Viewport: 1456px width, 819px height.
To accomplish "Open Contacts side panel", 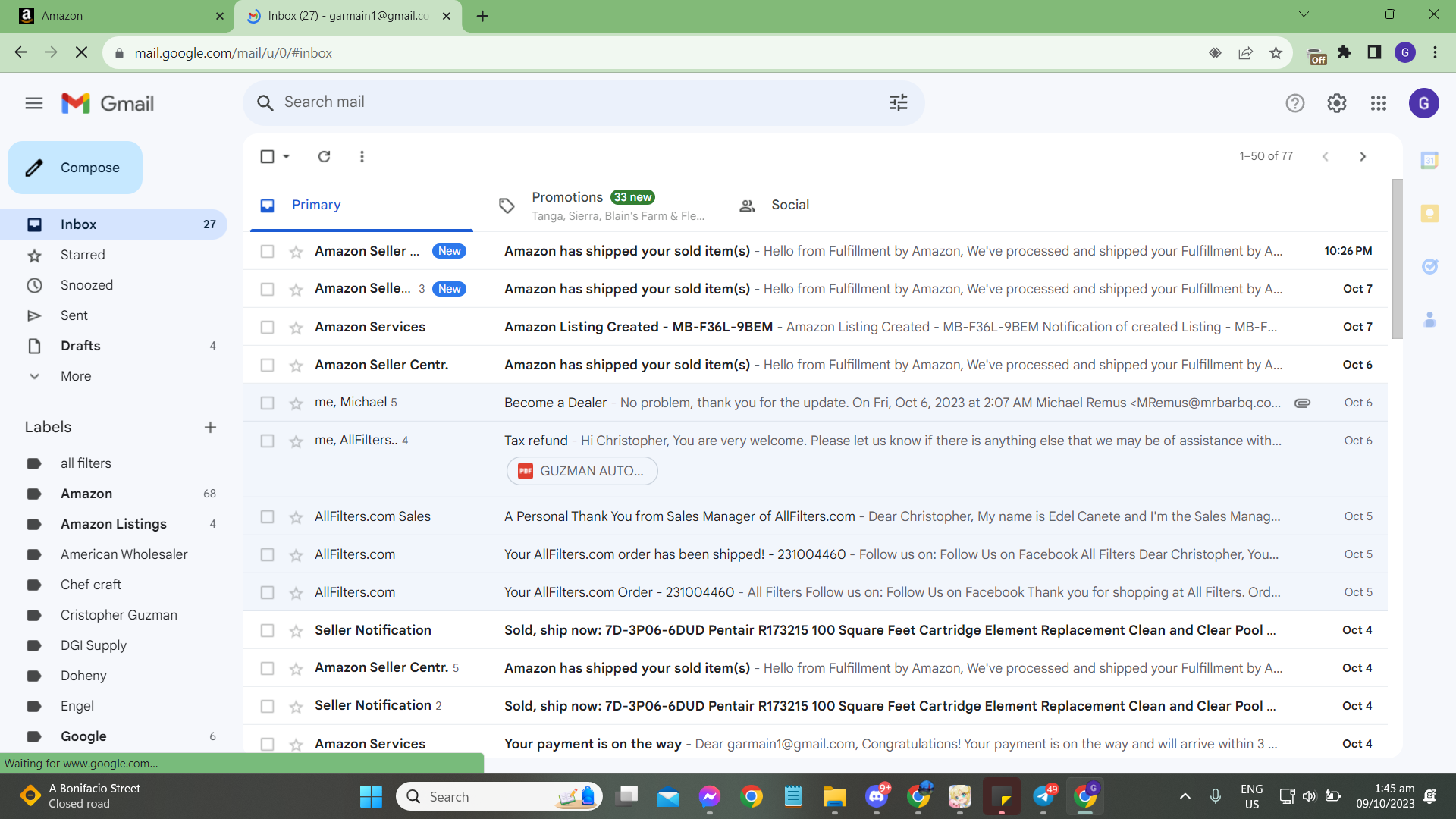I will [1429, 320].
